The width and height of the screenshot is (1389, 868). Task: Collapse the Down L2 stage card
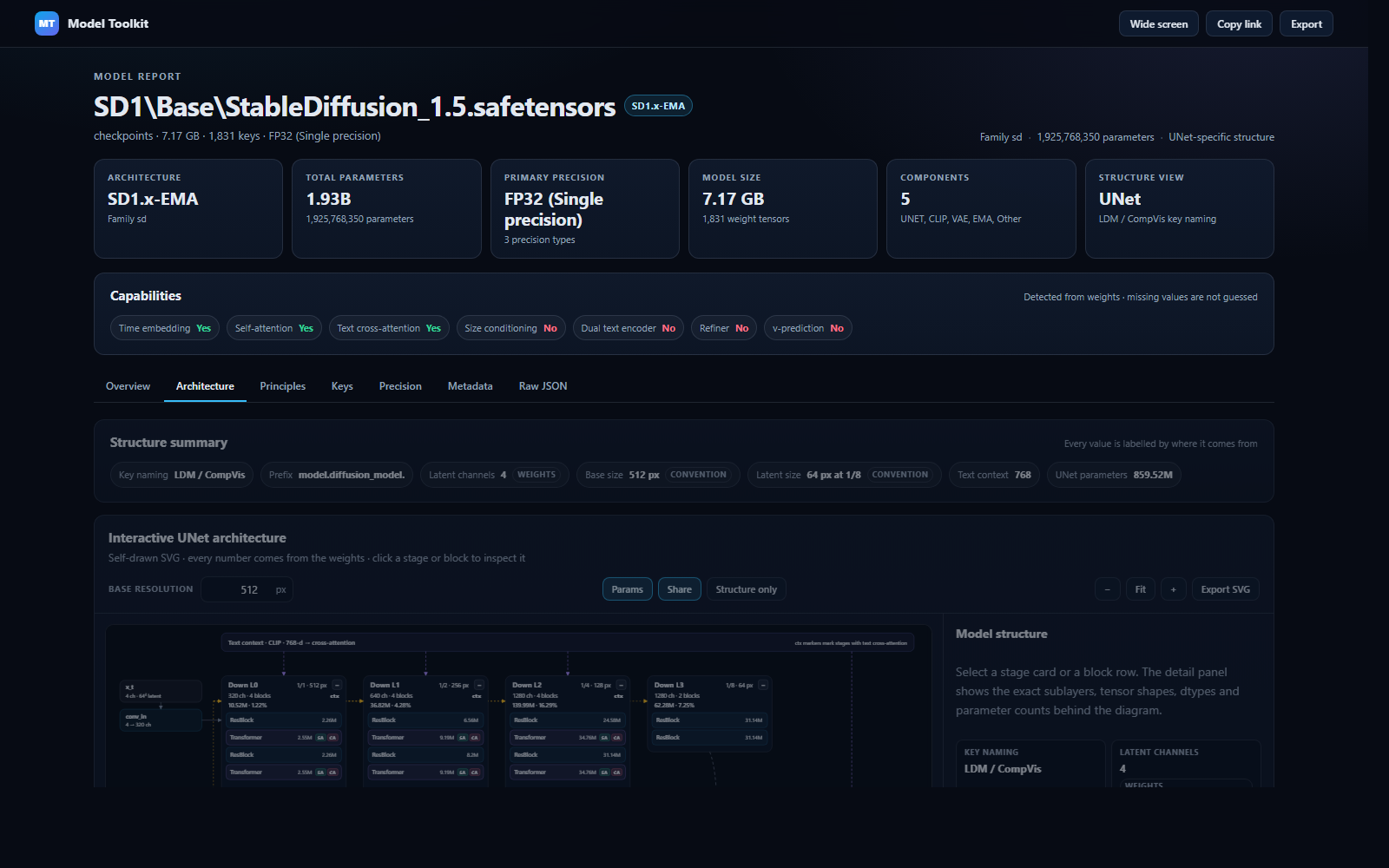click(x=621, y=685)
